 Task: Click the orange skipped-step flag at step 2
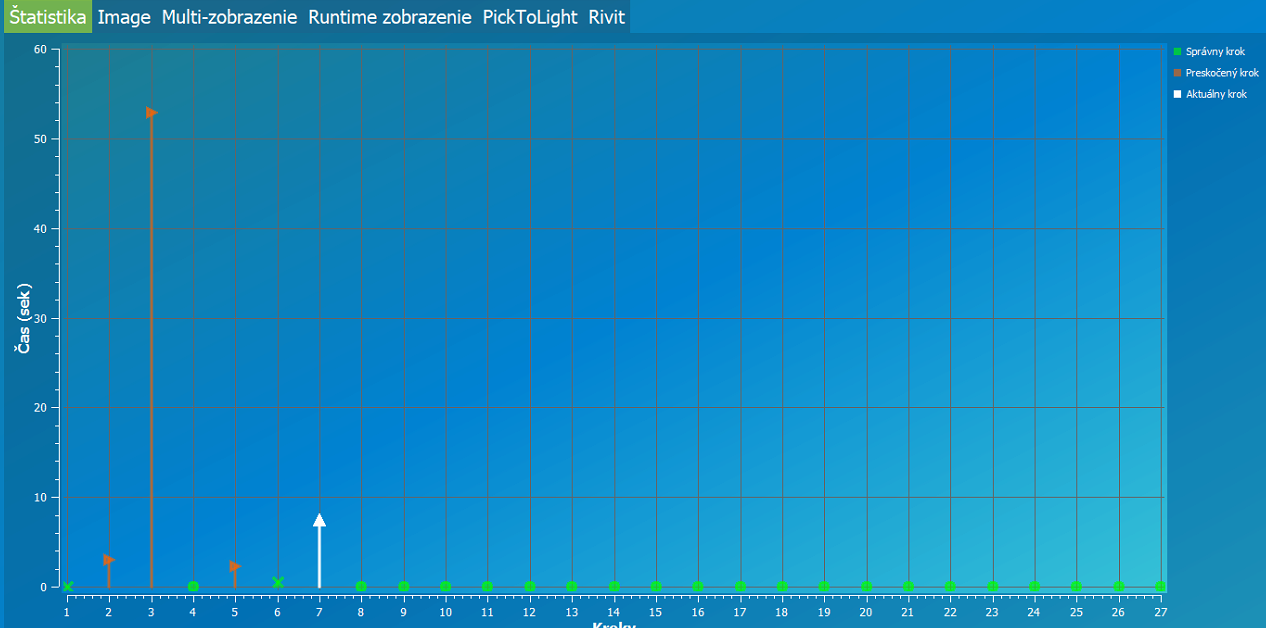click(x=109, y=560)
